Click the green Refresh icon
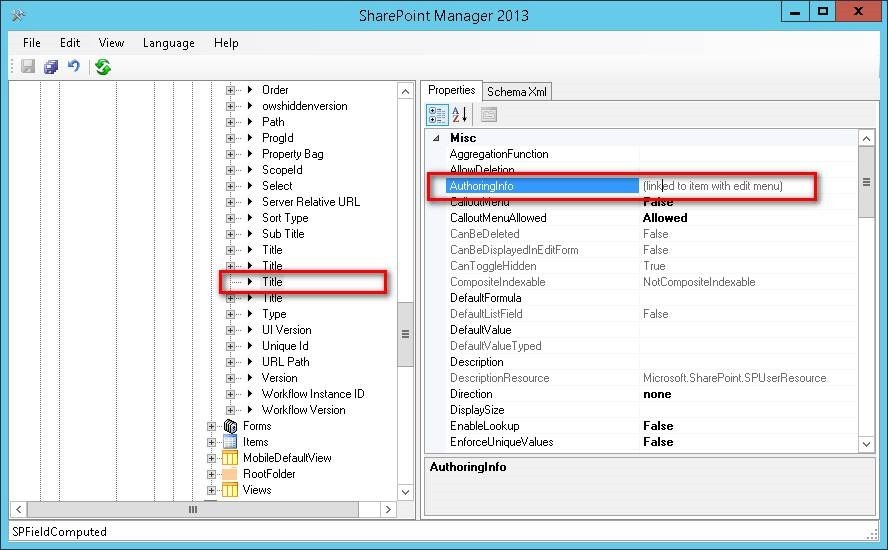The height and width of the screenshot is (550, 888). point(103,67)
